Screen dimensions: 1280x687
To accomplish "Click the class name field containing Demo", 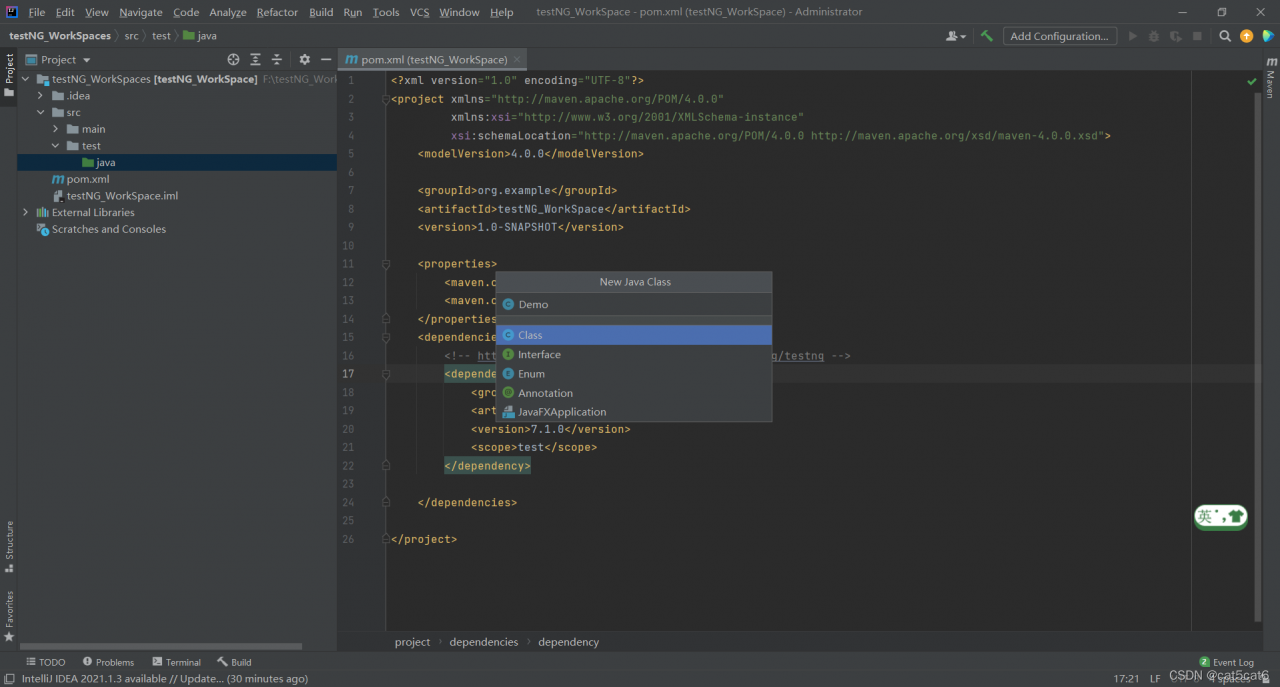I will click(634, 304).
